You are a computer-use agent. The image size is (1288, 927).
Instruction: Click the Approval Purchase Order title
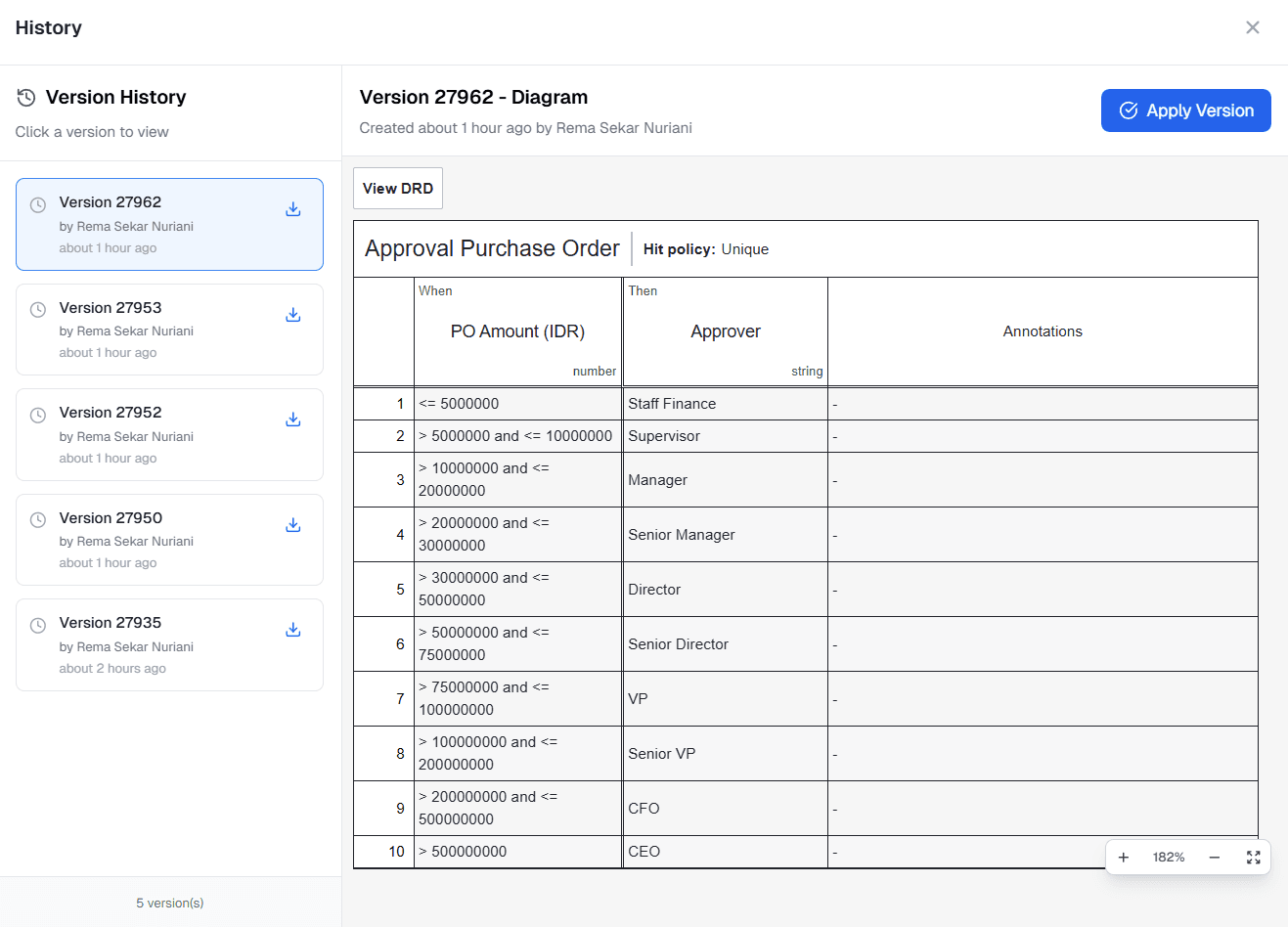[492, 248]
